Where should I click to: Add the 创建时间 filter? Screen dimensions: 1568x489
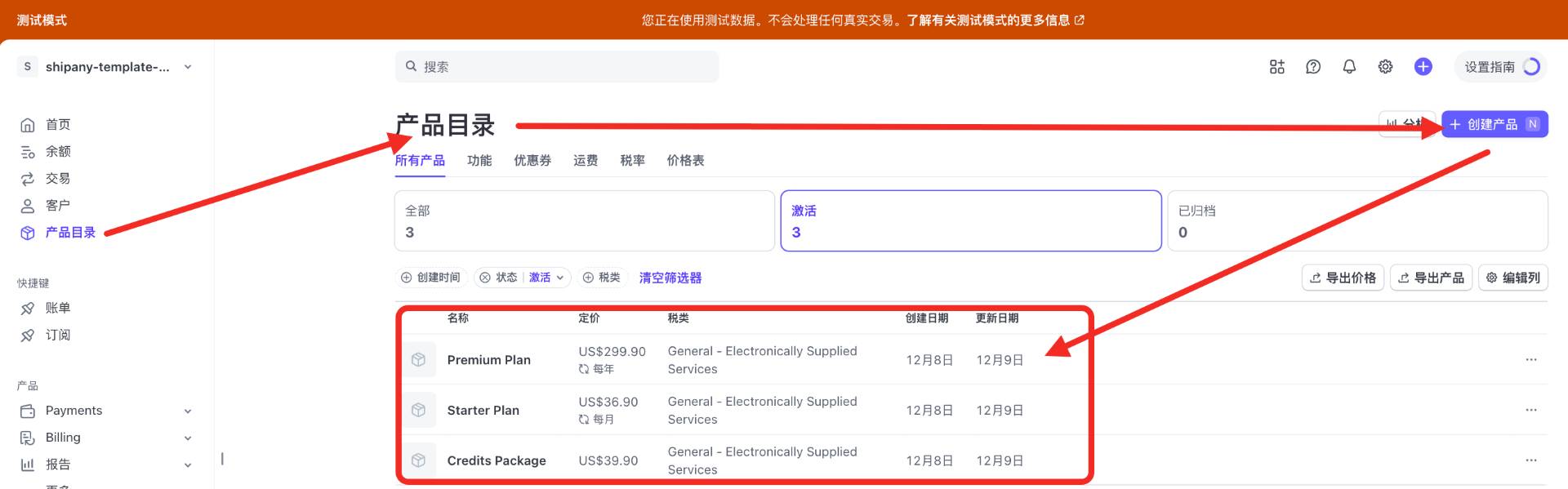(430, 278)
